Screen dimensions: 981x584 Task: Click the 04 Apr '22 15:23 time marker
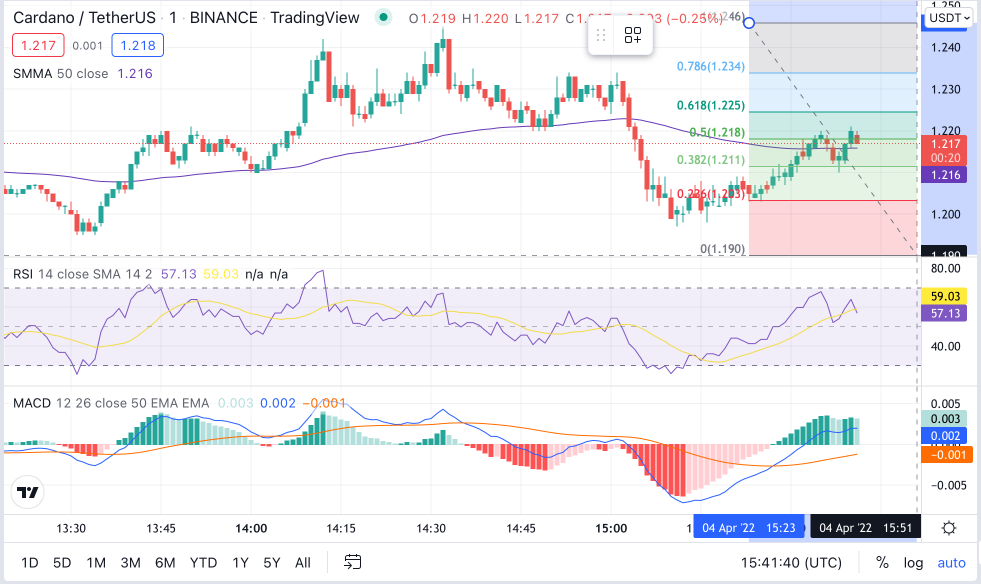click(749, 528)
